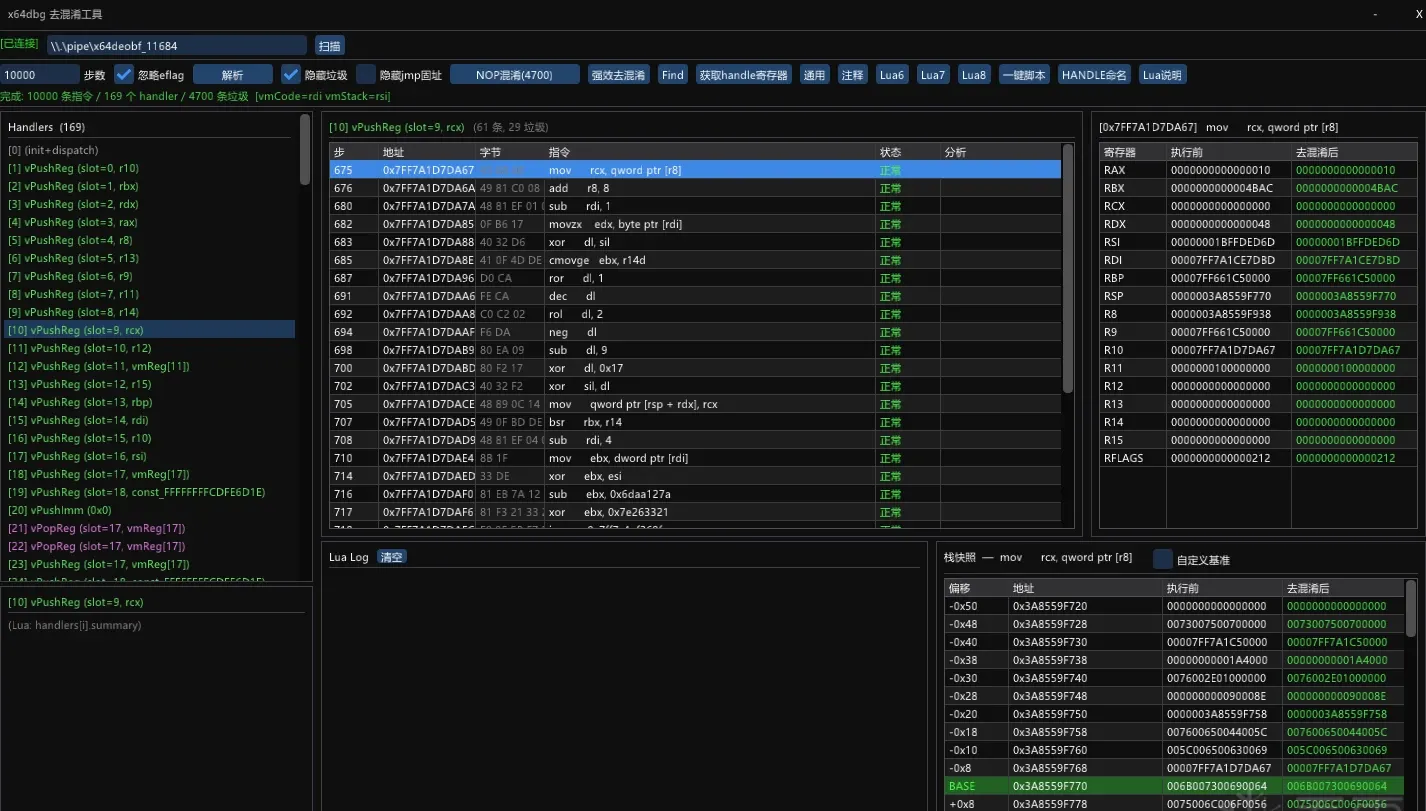Open the Lua说明 help button

1162,75
